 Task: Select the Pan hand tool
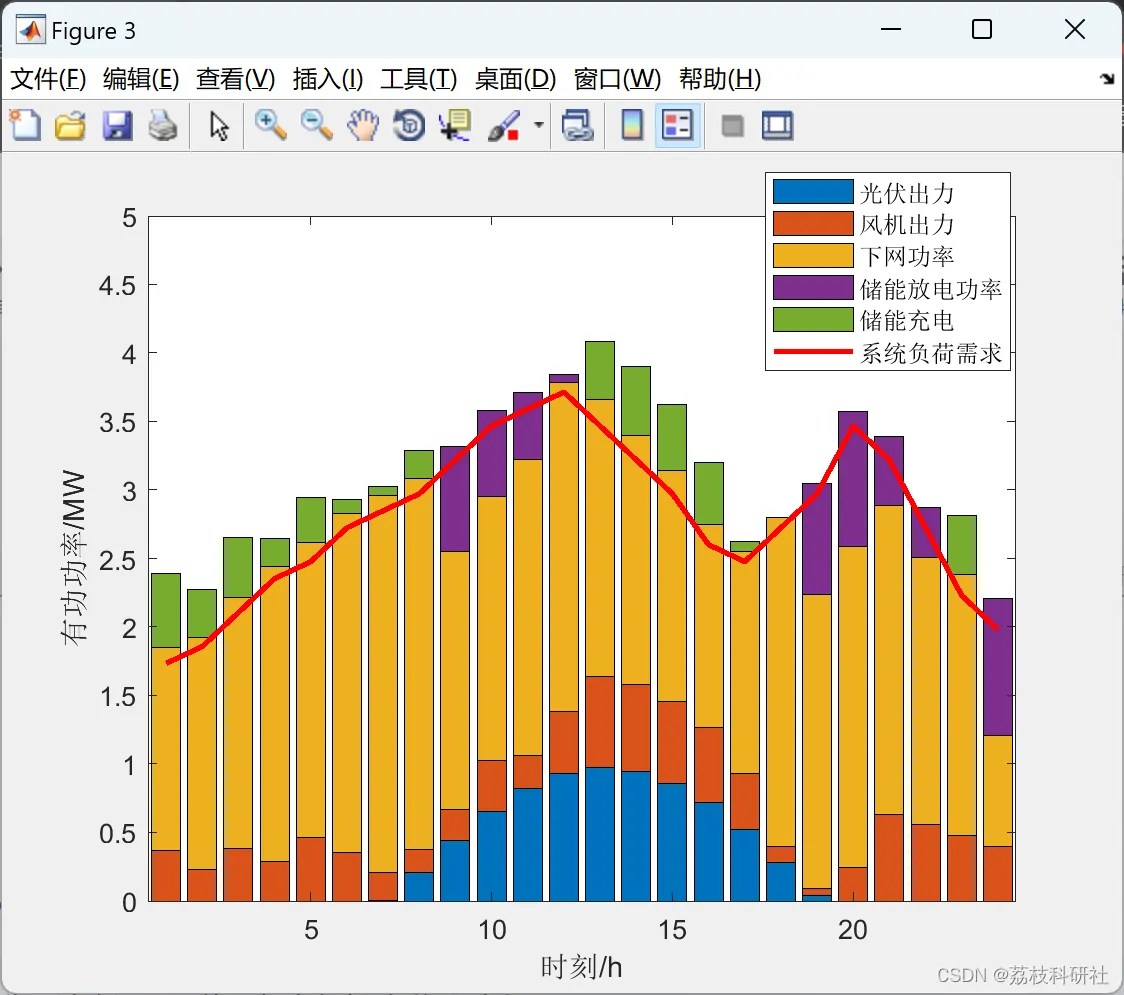[363, 125]
